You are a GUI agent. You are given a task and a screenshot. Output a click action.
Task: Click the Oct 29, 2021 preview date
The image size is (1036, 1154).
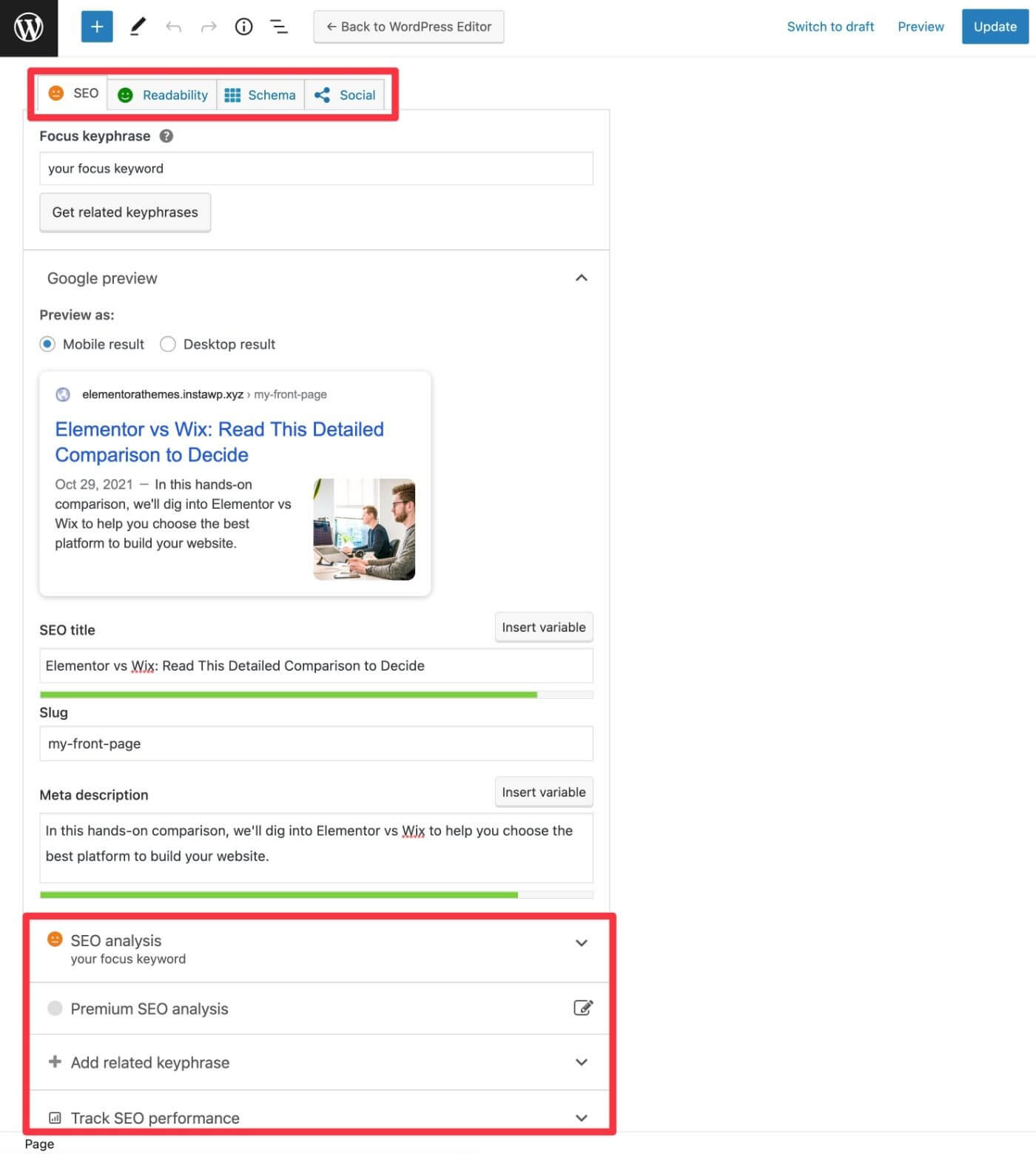pos(94,485)
